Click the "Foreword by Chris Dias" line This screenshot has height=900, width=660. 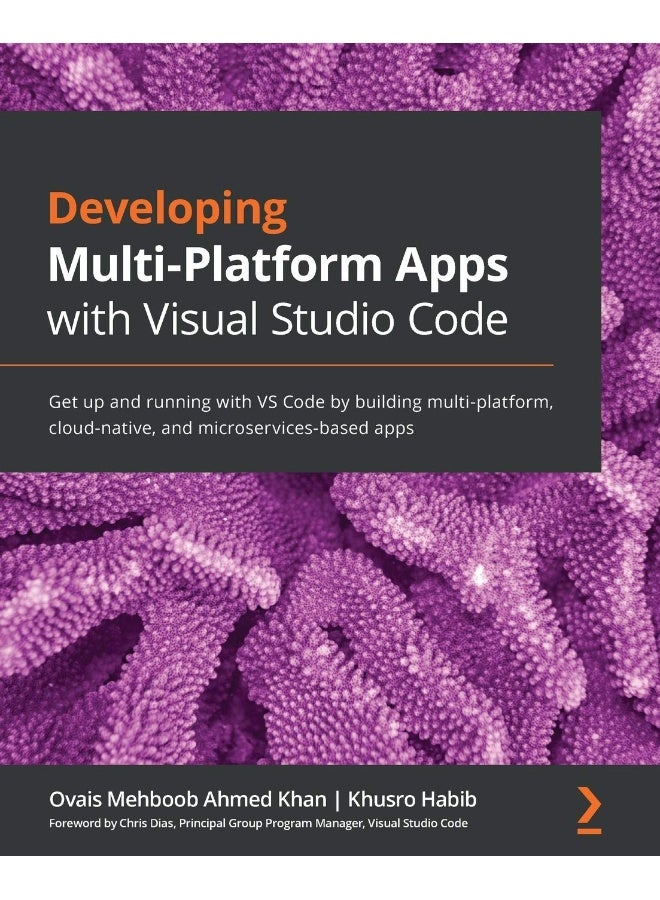click(258, 824)
